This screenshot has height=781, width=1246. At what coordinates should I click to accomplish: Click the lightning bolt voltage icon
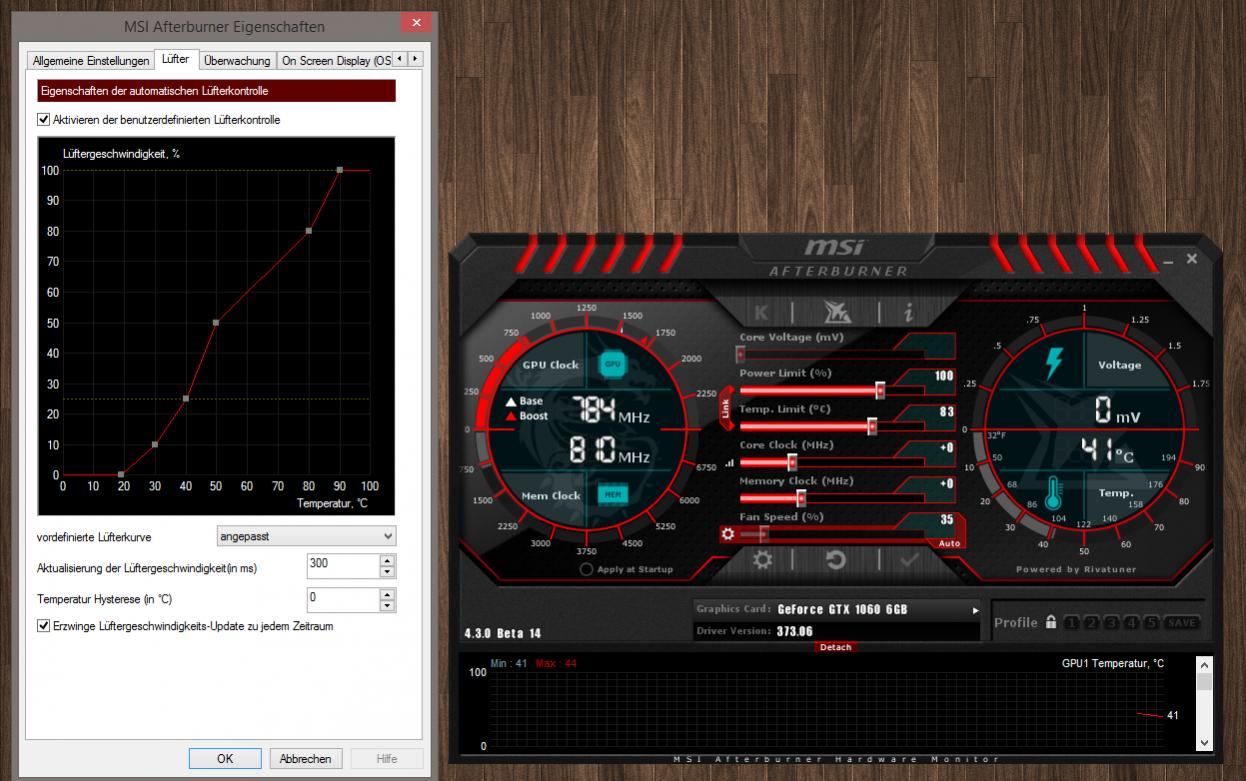[x=1054, y=364]
